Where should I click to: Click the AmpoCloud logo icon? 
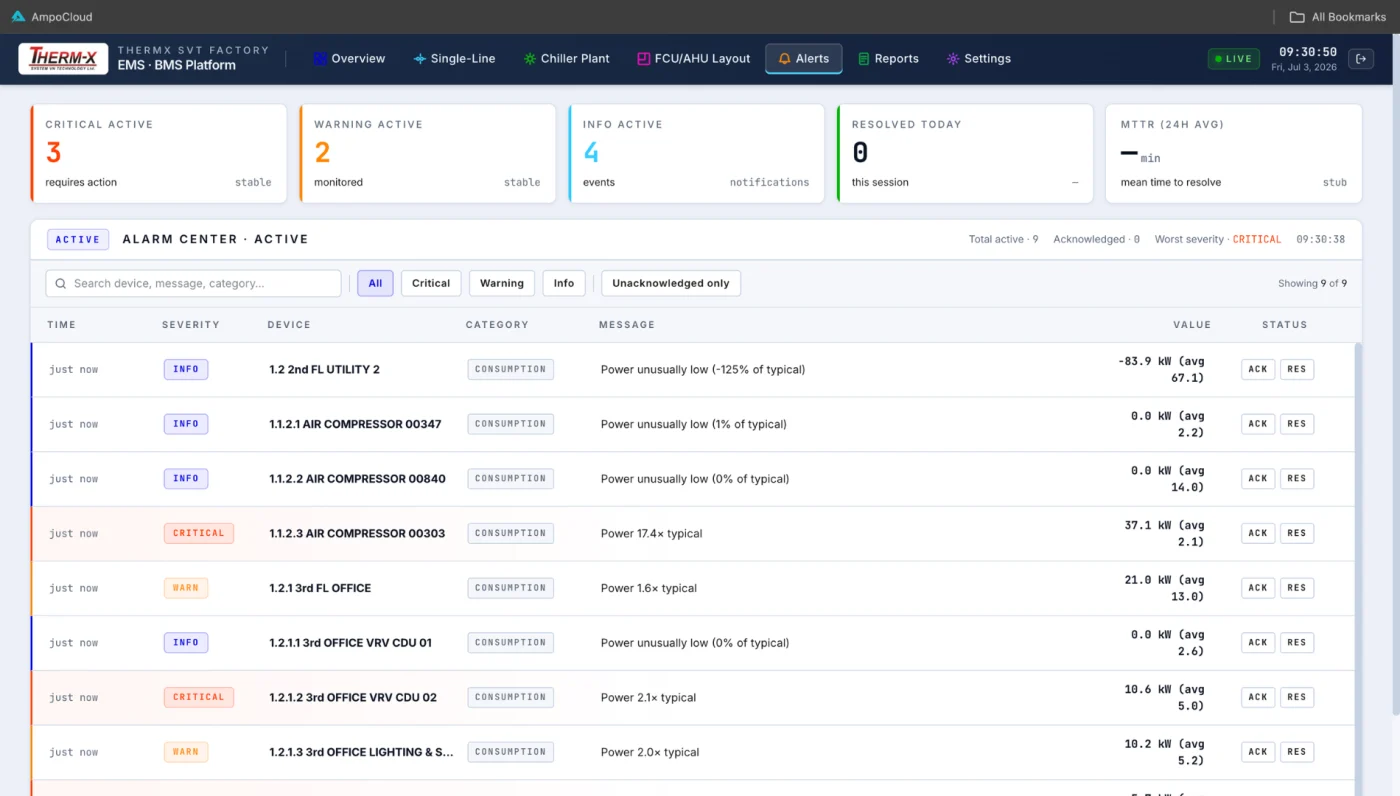pos(18,17)
